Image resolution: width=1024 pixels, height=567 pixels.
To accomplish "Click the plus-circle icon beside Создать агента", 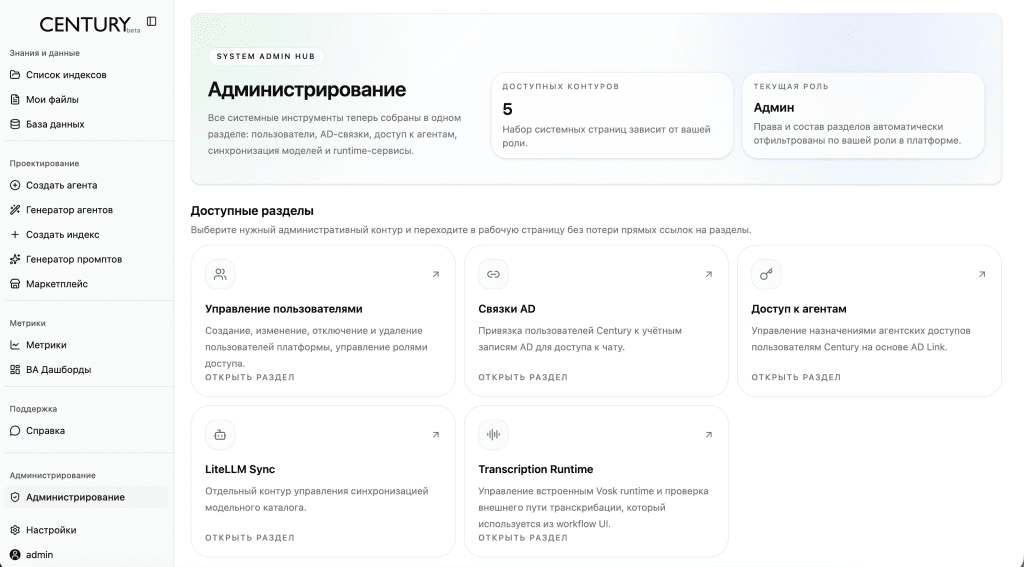I will click(15, 185).
